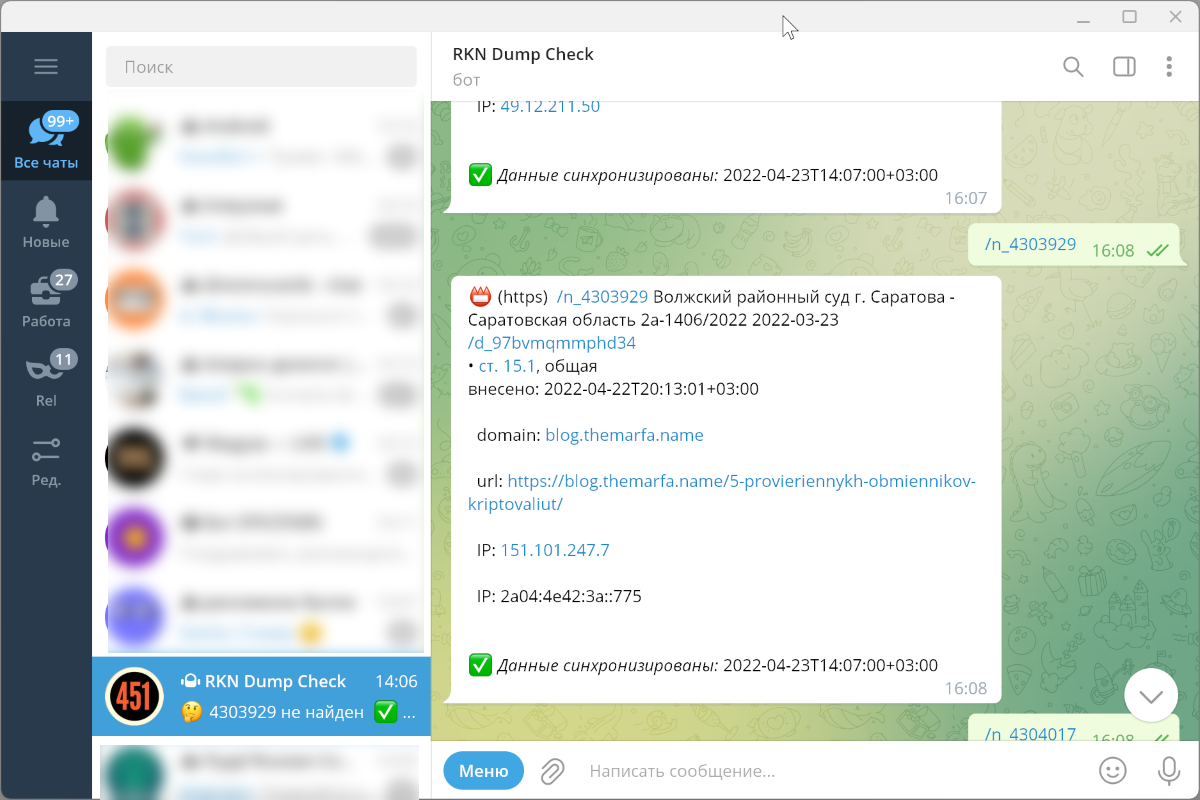Viewport: 1200px width, 800px height.
Task: Click the RKN Dump Check chat title
Action: click(523, 54)
